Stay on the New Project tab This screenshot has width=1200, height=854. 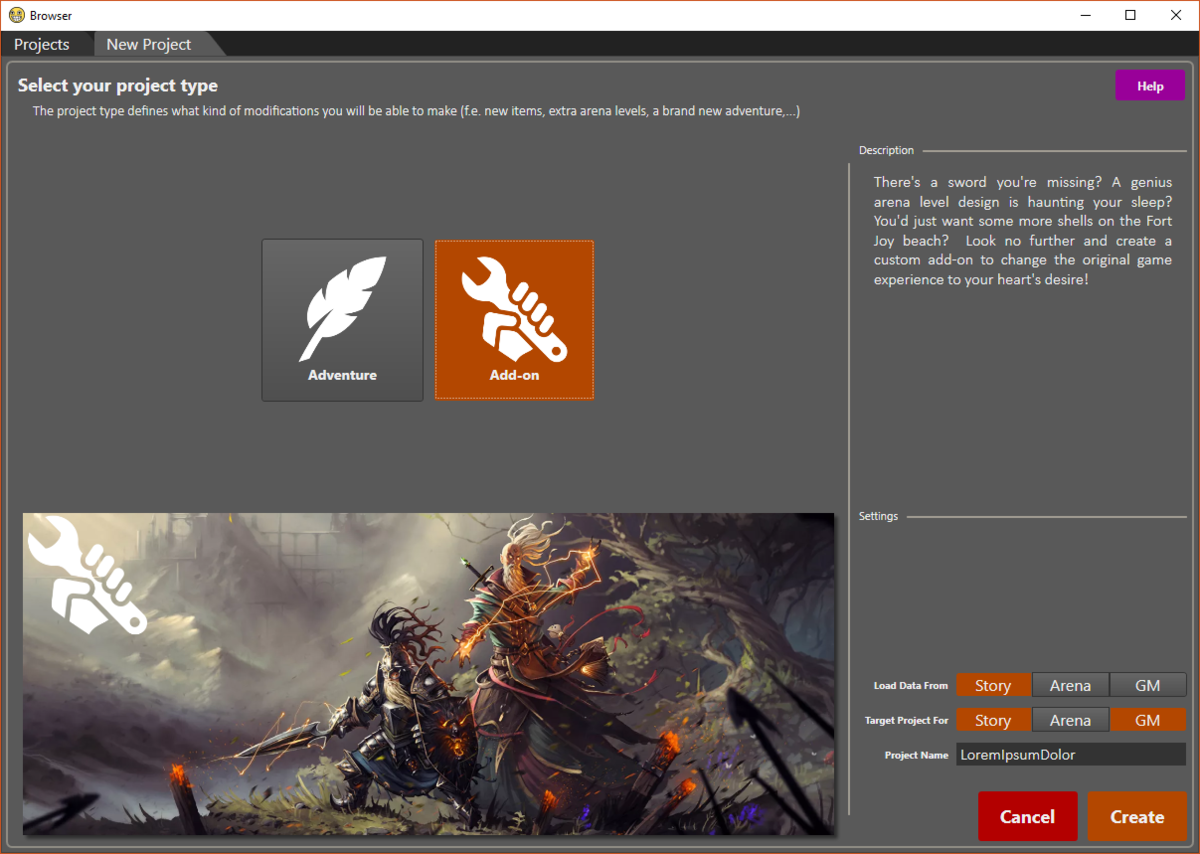coord(148,44)
